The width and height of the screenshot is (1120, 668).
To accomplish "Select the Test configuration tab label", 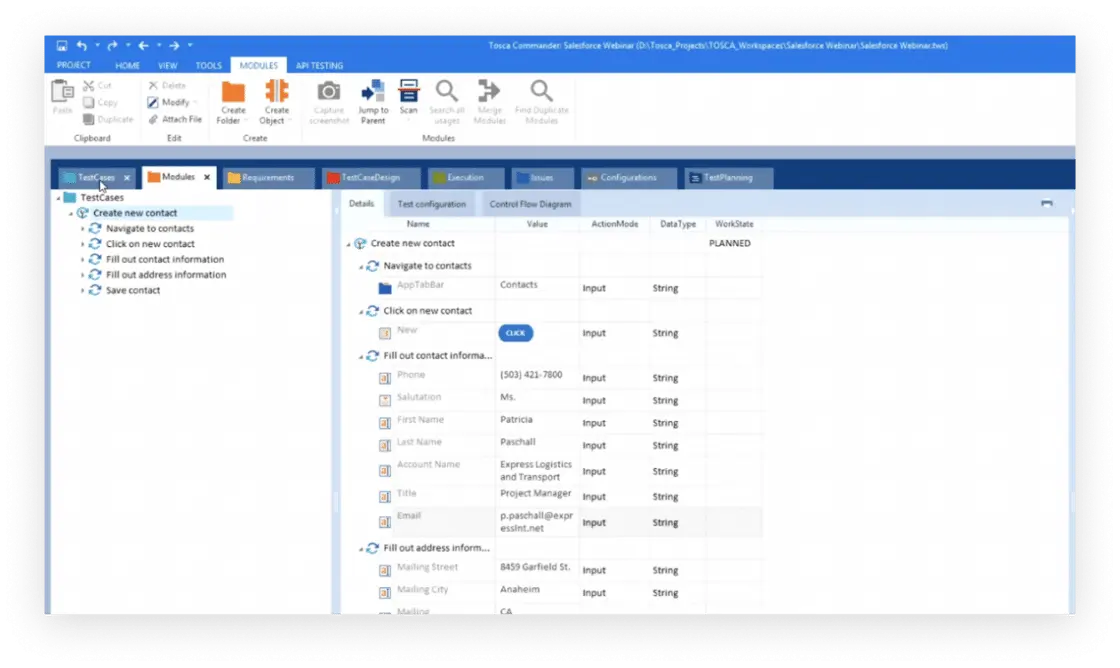I will coord(432,203).
